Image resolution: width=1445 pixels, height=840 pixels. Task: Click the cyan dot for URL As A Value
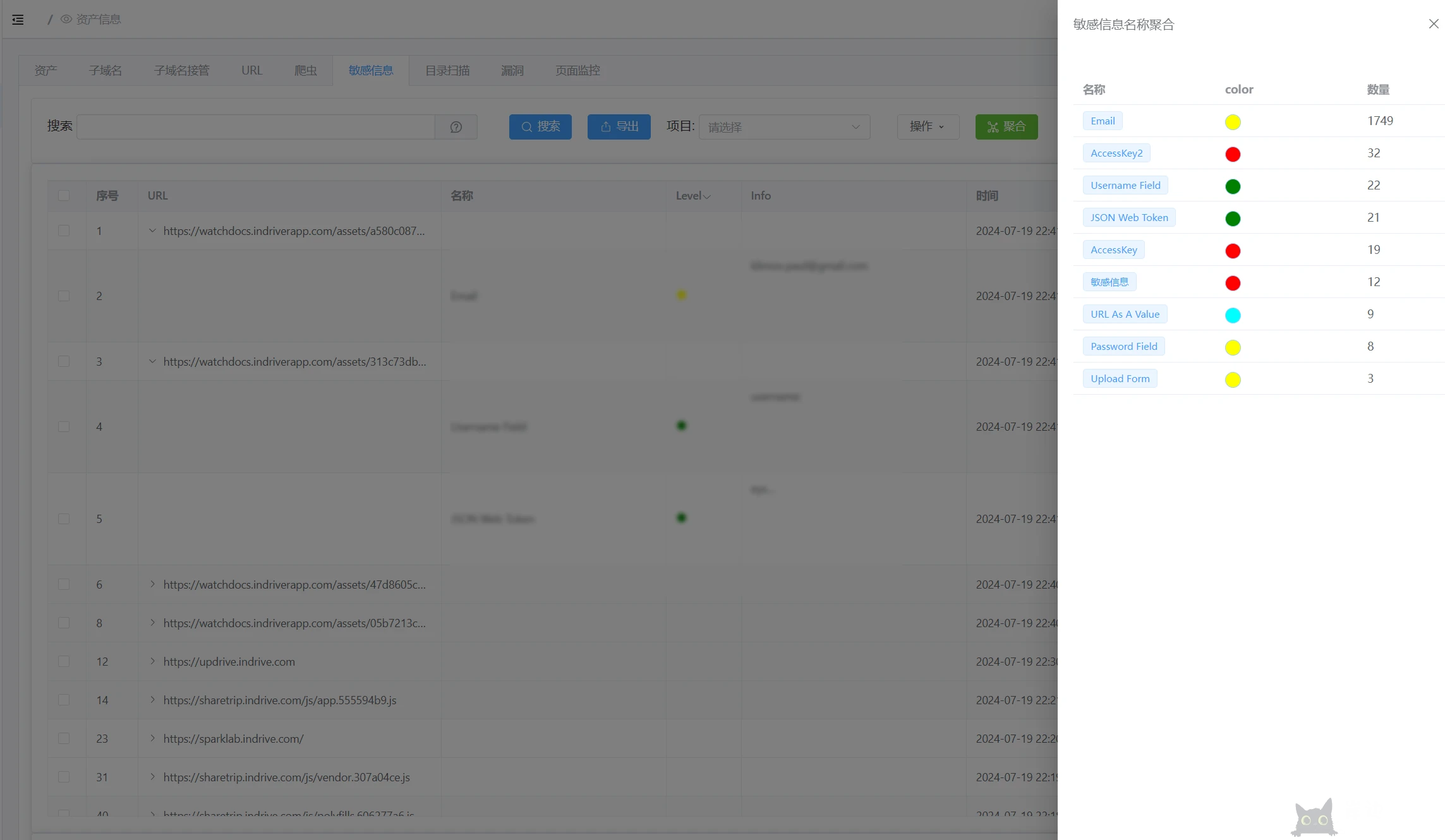(x=1232, y=315)
